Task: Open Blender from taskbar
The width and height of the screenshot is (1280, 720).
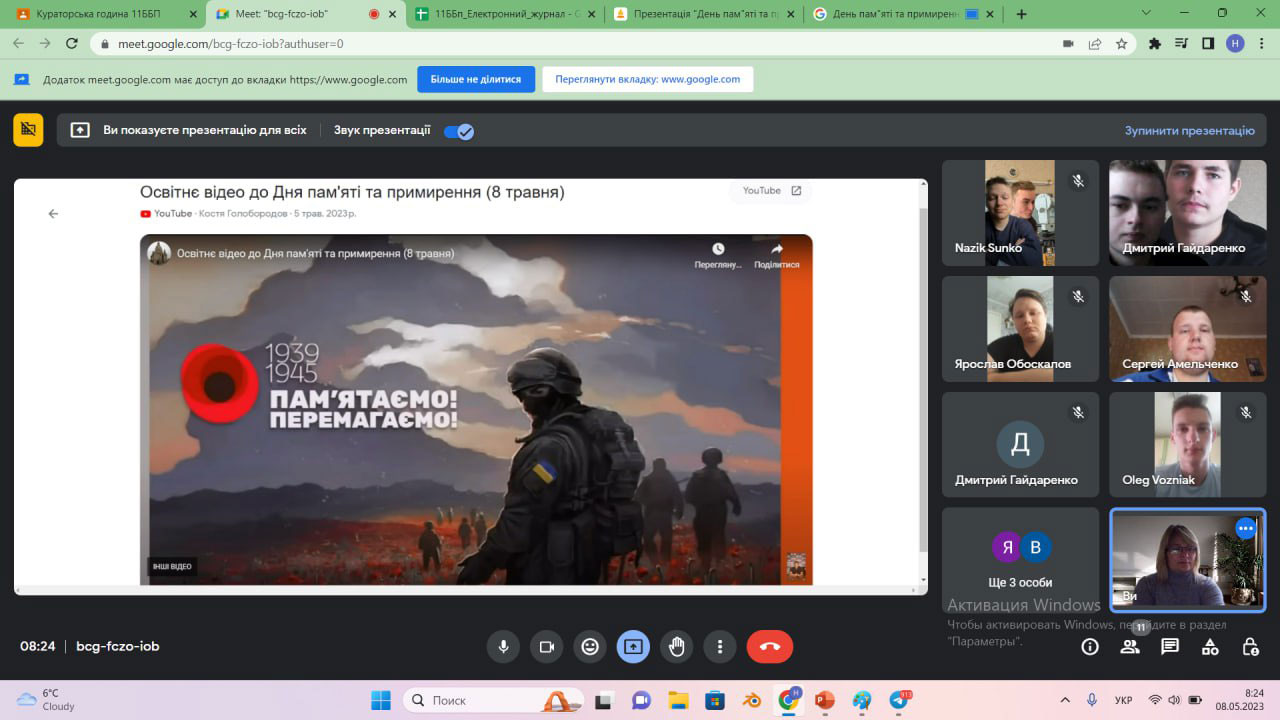Action: [751, 700]
